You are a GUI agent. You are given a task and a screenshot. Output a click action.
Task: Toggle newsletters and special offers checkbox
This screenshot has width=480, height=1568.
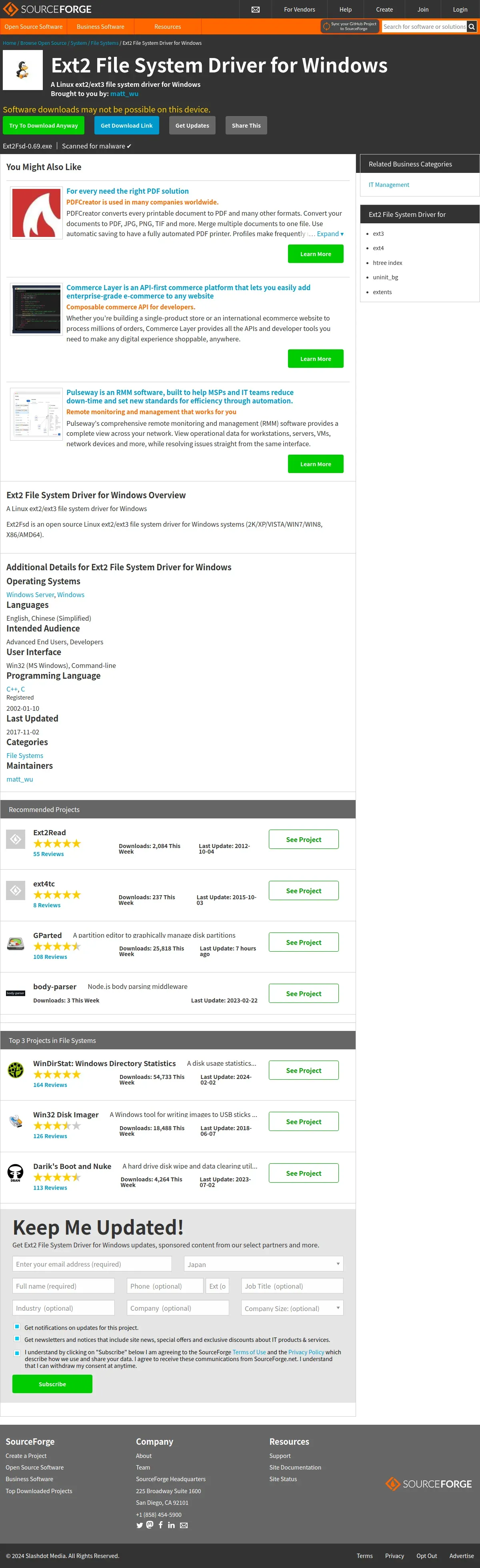coord(16,1339)
